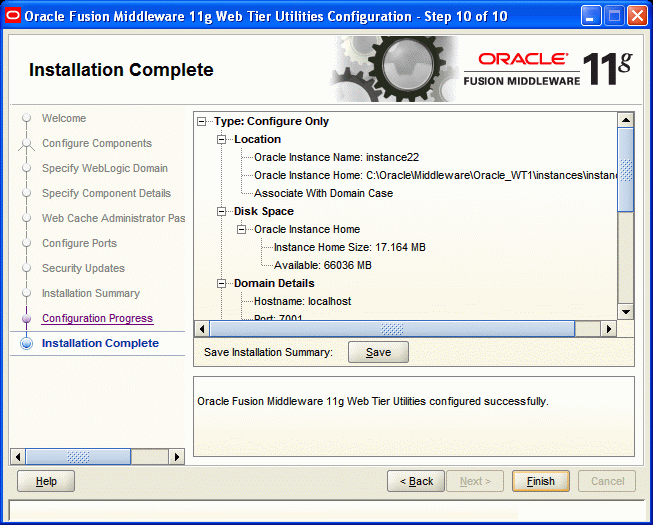Click the Configure Ports step label
This screenshot has width=653, height=525.
pos(79,243)
